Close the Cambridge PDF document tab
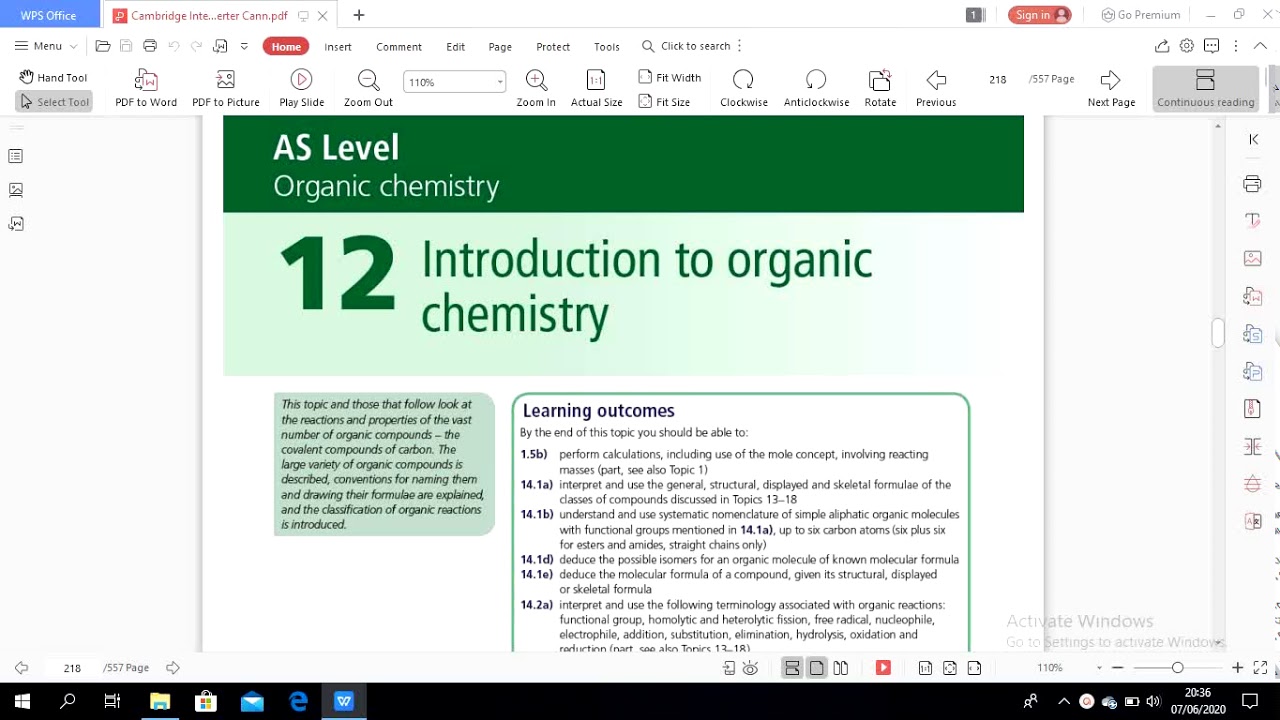The width and height of the screenshot is (1280, 720). point(322,15)
